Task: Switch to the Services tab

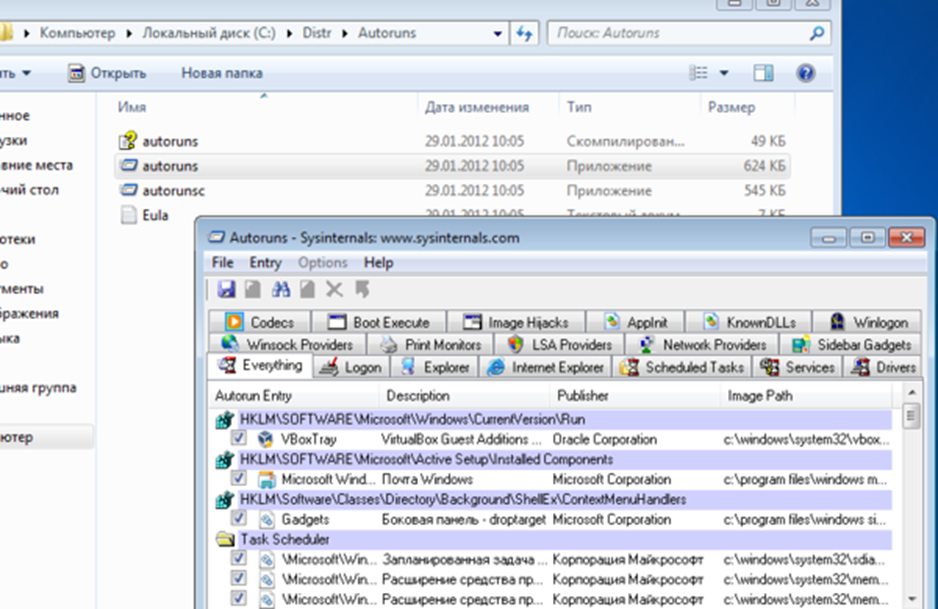Action: 797,367
